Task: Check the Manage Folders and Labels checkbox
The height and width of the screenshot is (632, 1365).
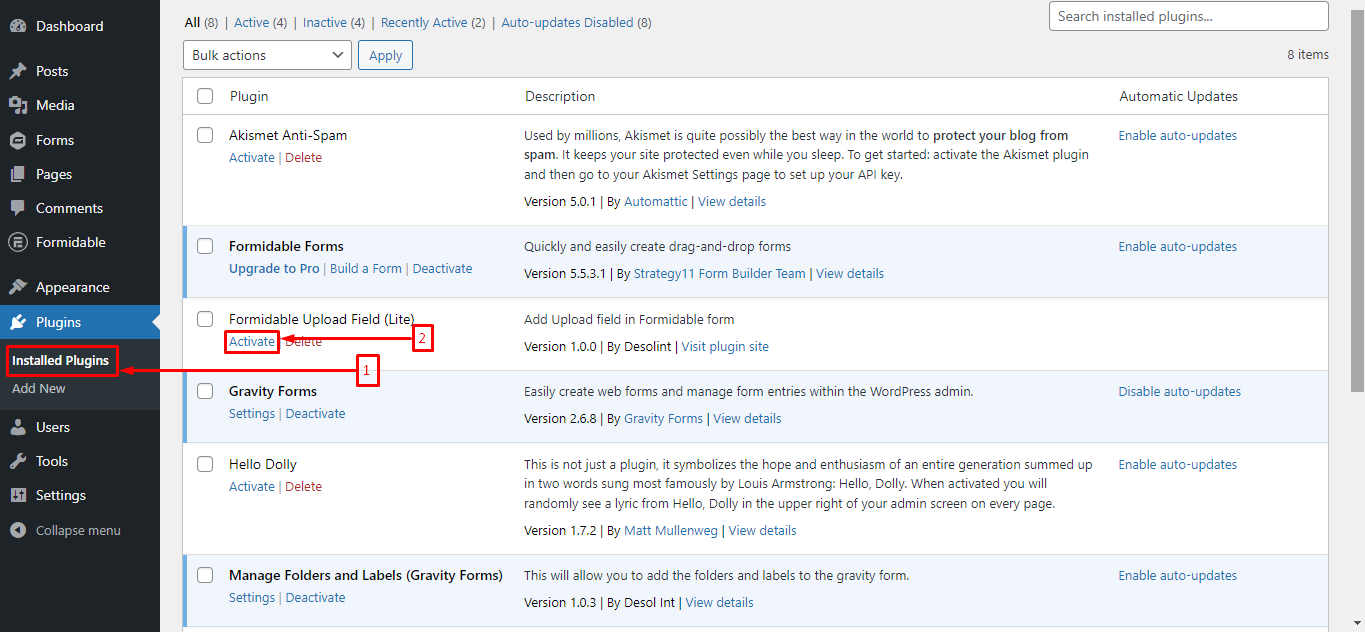Action: coord(205,575)
